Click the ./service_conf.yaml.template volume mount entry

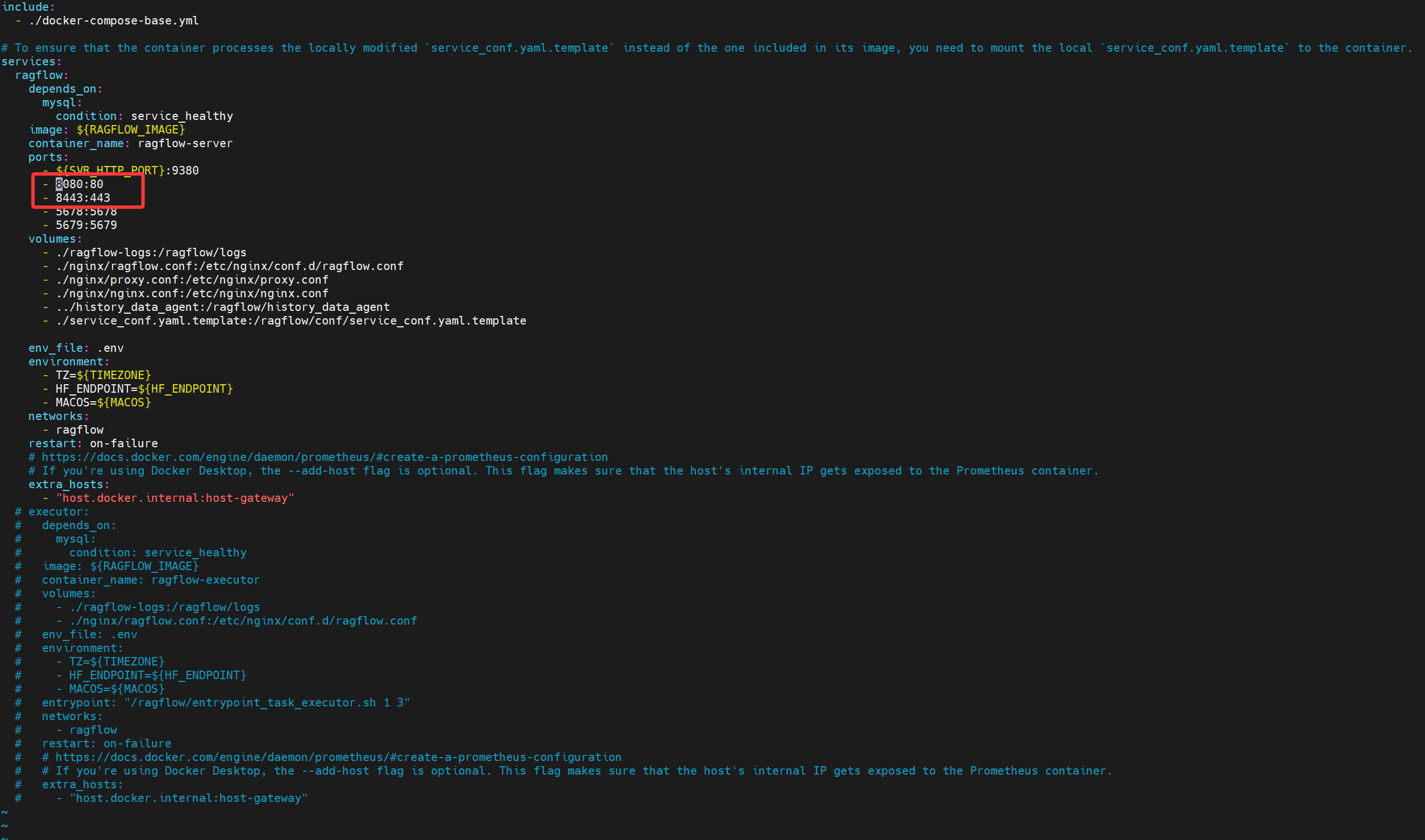click(x=291, y=321)
